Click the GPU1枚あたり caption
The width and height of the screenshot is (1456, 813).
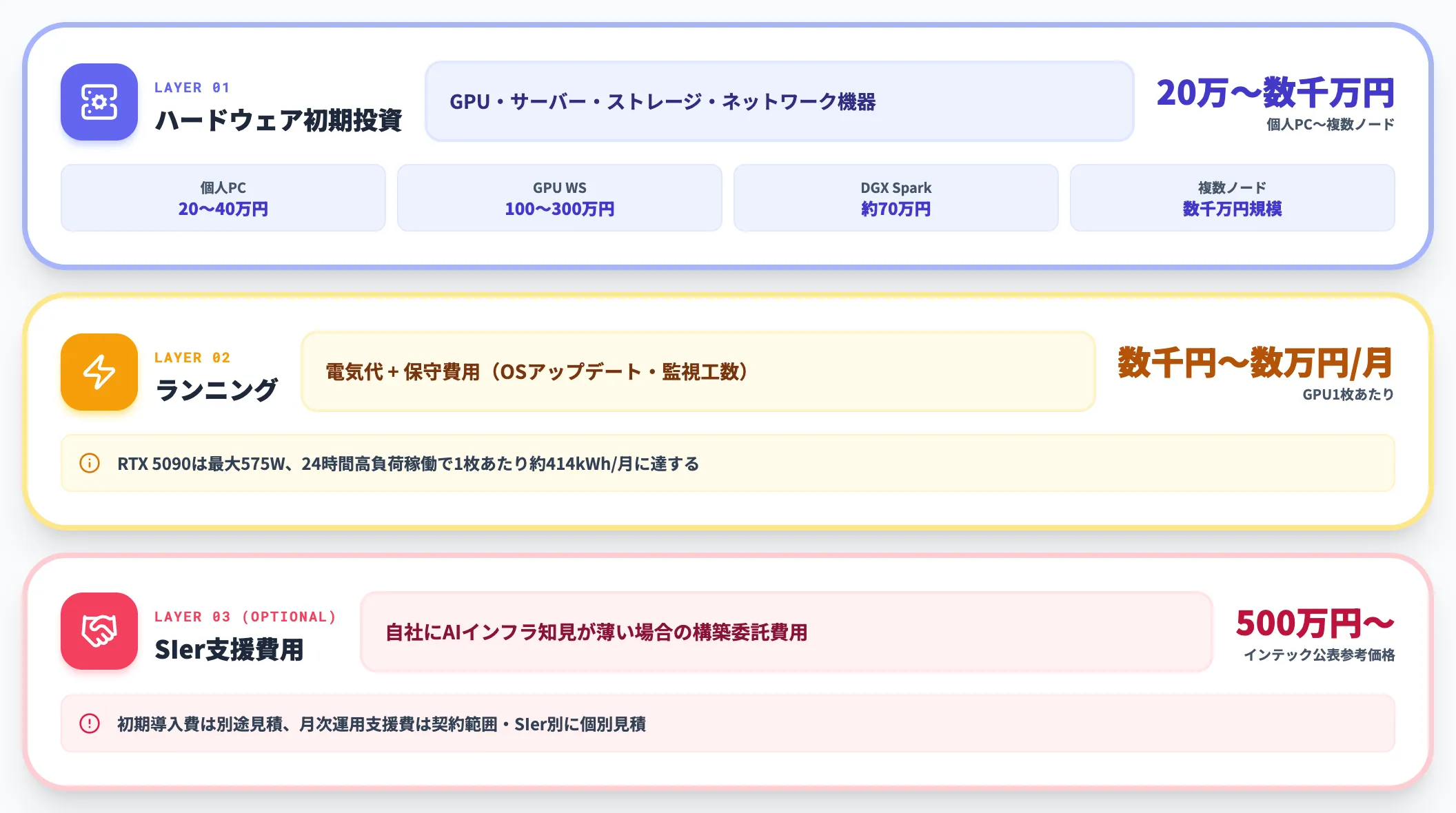1348,395
